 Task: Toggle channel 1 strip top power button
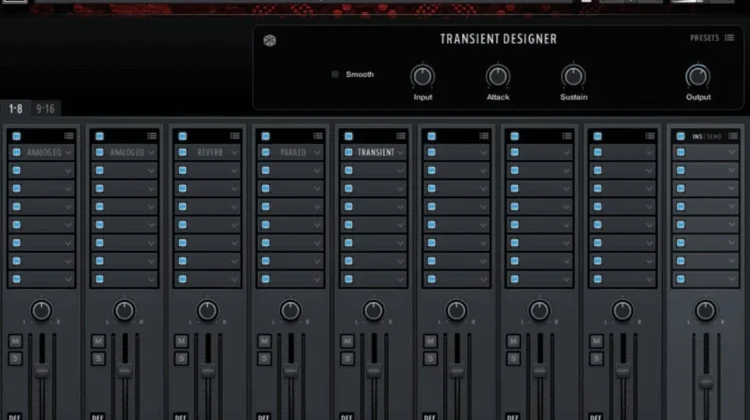tap(16, 136)
